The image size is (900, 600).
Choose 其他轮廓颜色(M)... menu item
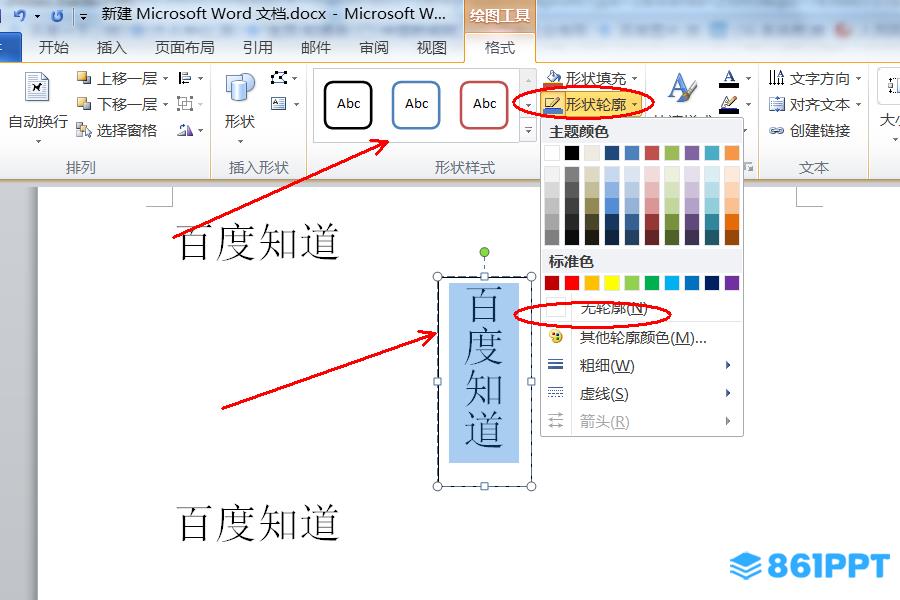pos(642,338)
